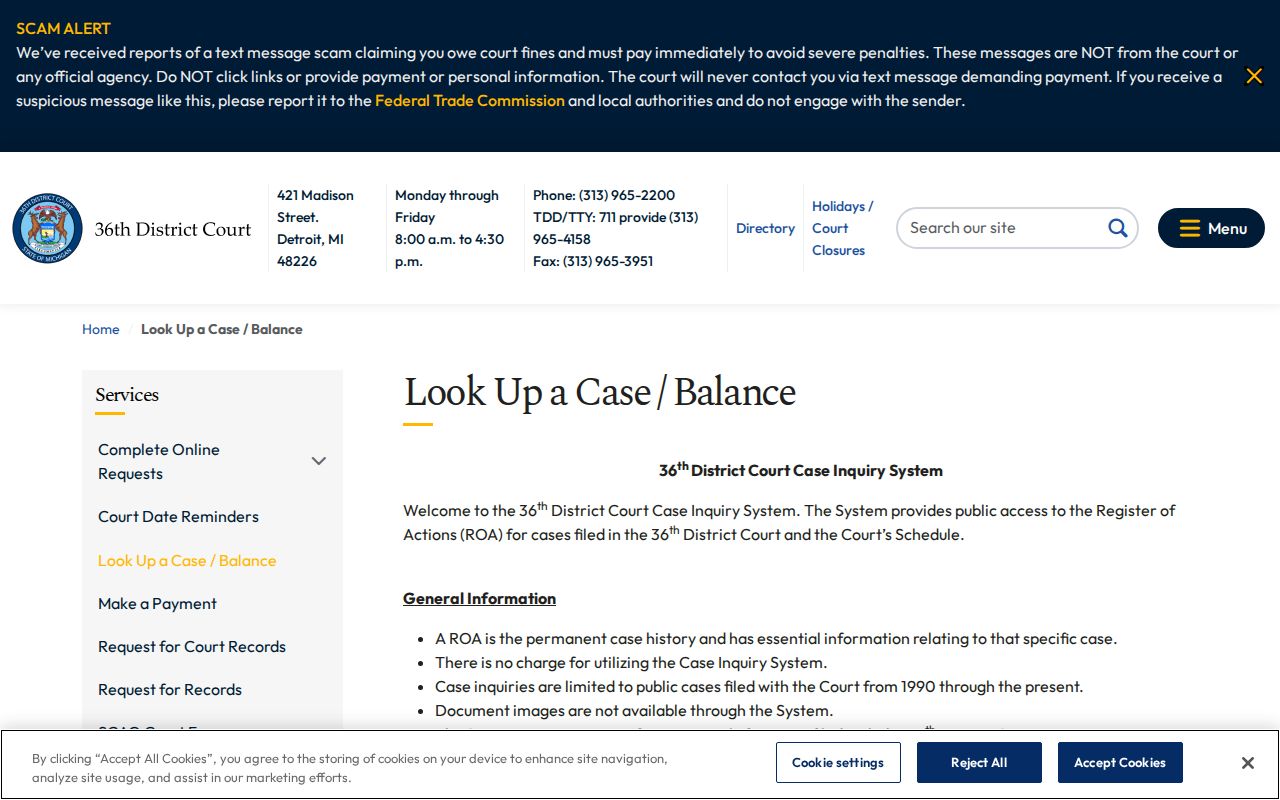Click Fax: (313) 965-3951 text
1280x800 pixels.
click(593, 261)
